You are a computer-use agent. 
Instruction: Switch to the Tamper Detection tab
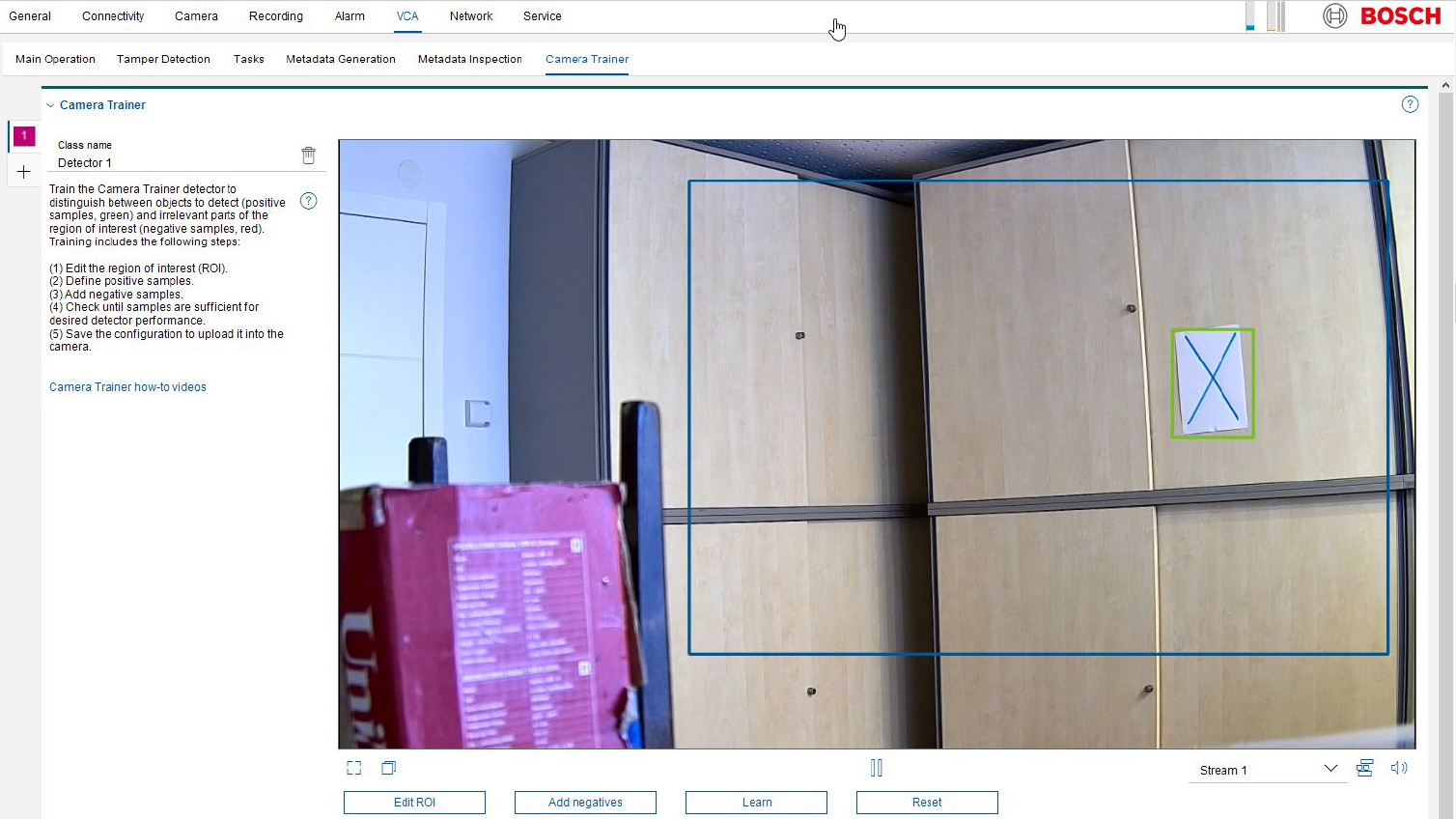tap(163, 59)
